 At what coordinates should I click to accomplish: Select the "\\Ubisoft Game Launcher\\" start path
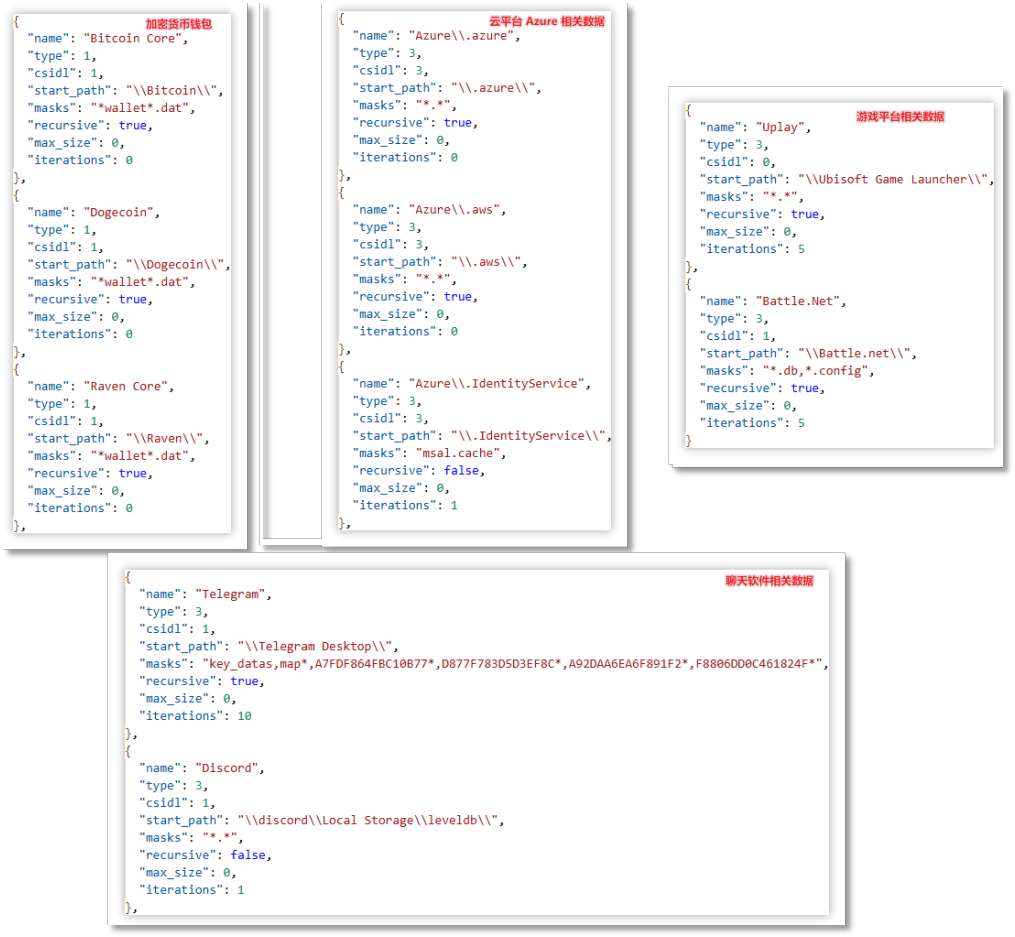point(893,179)
